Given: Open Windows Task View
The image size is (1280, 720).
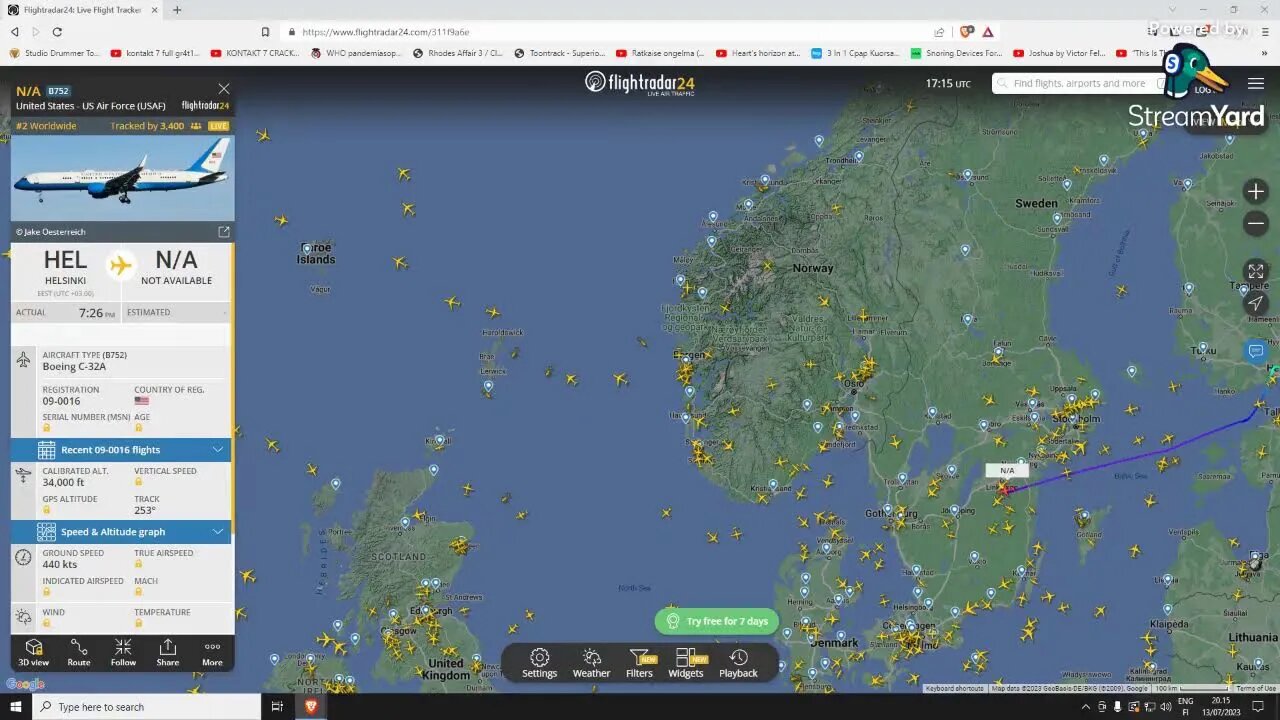Looking at the screenshot, I should point(277,707).
